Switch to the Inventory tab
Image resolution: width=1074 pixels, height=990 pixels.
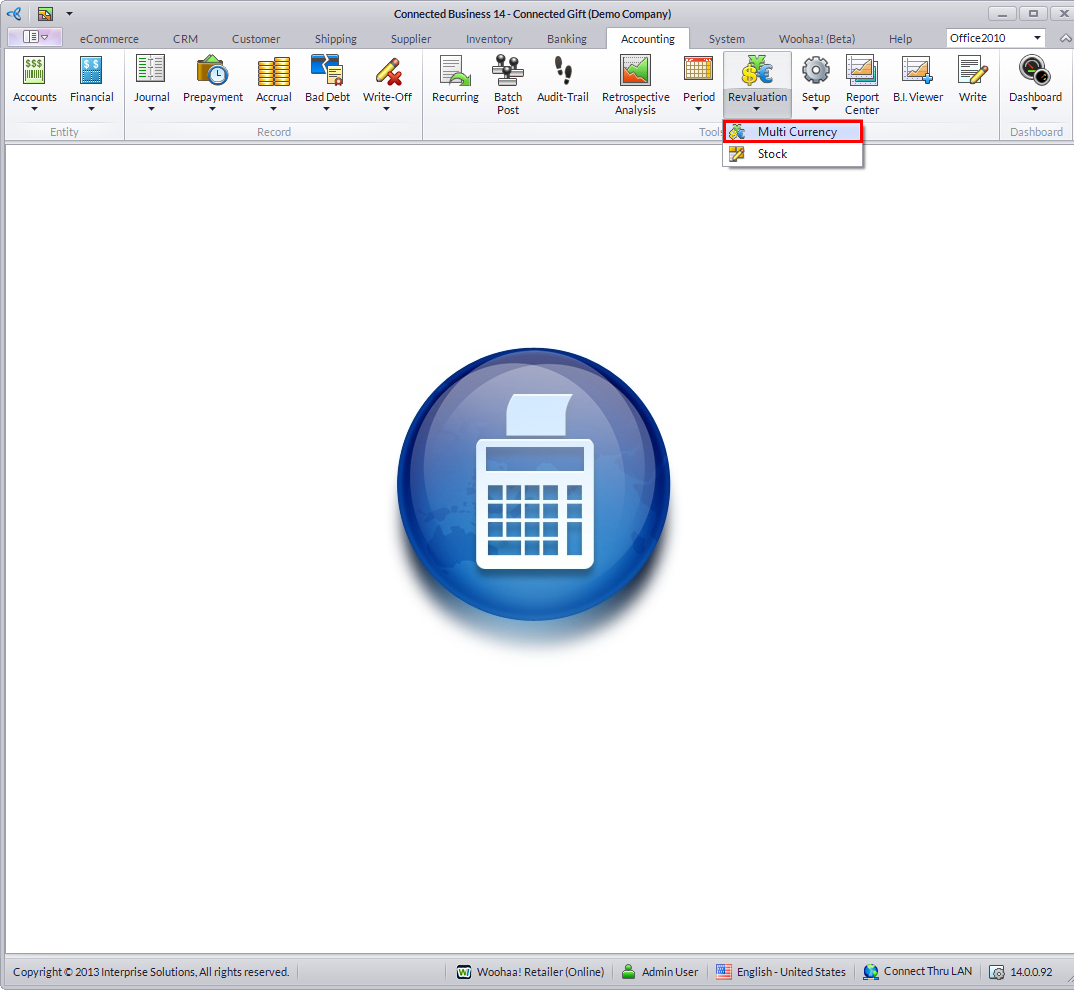tap(489, 39)
